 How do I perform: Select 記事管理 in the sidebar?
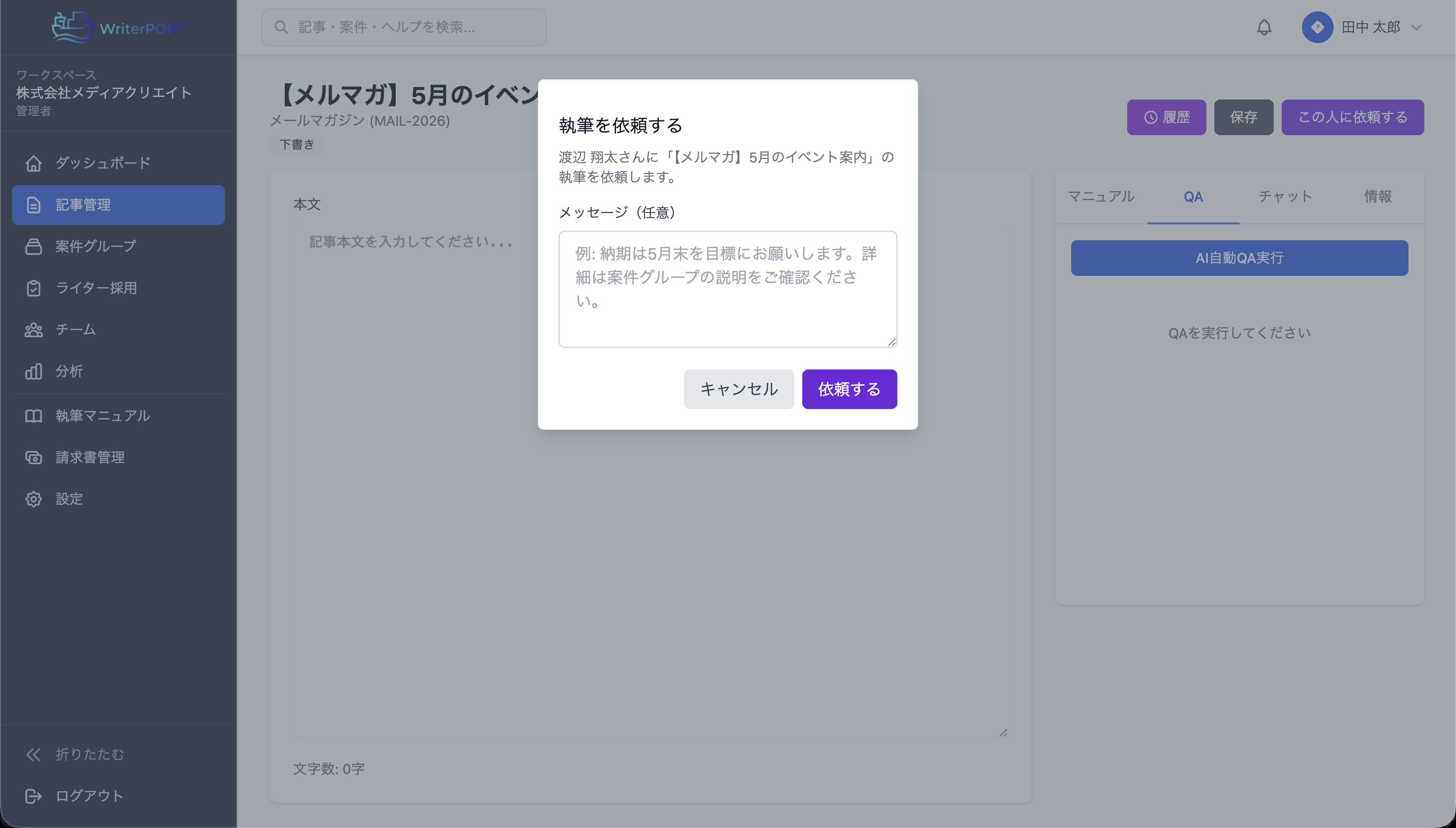tap(118, 205)
